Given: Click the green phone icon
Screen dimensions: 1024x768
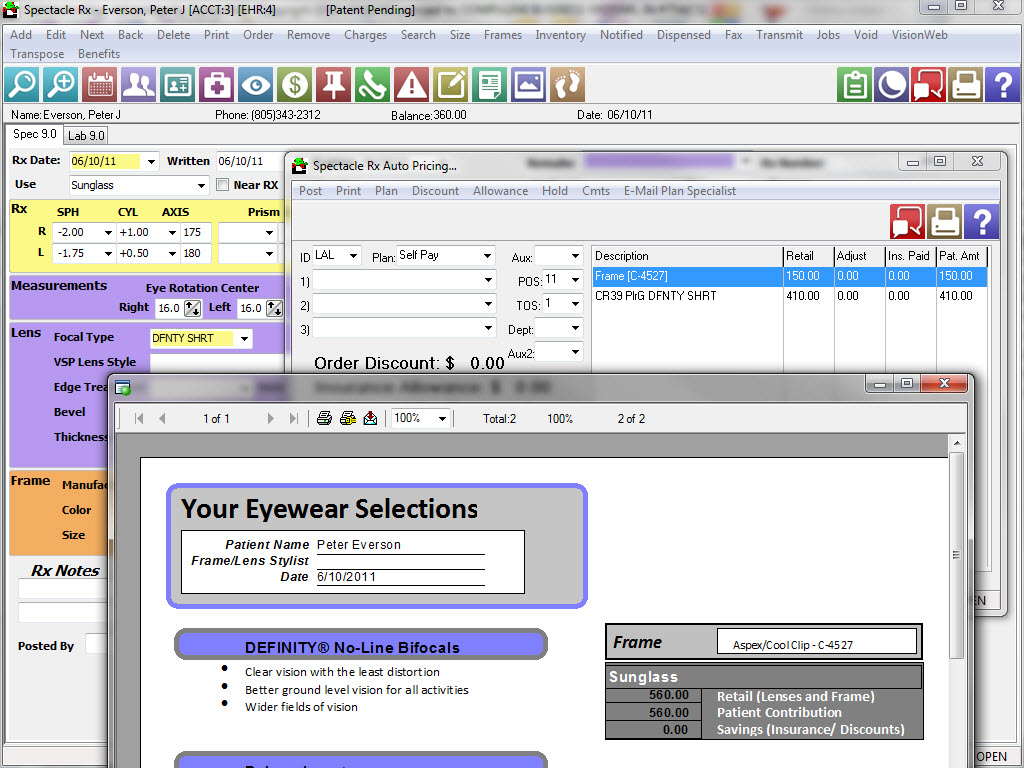Looking at the screenshot, I should 372,84.
